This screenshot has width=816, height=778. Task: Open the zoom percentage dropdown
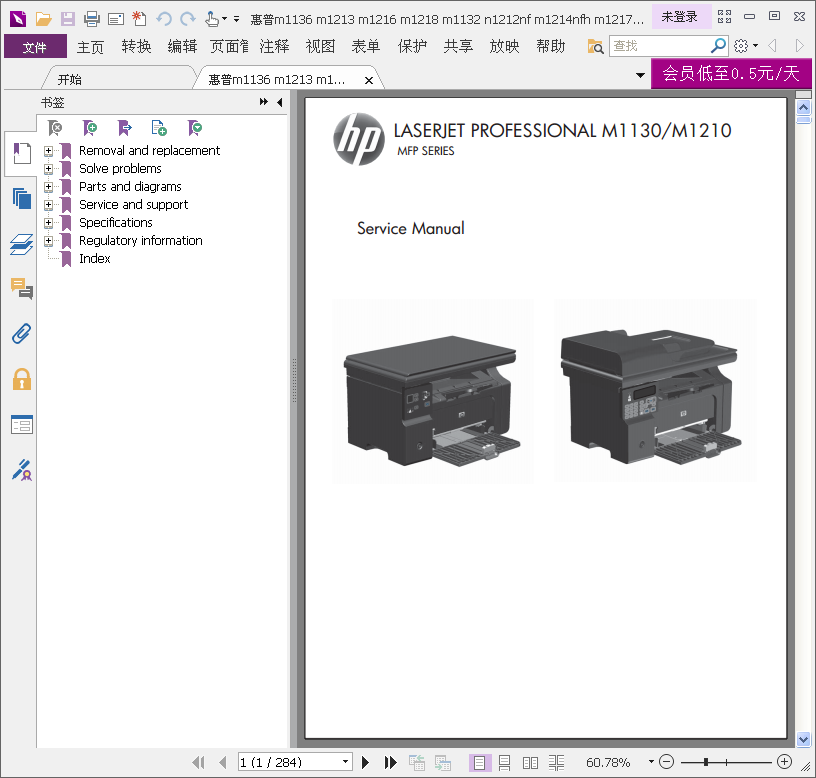pyautogui.click(x=651, y=762)
